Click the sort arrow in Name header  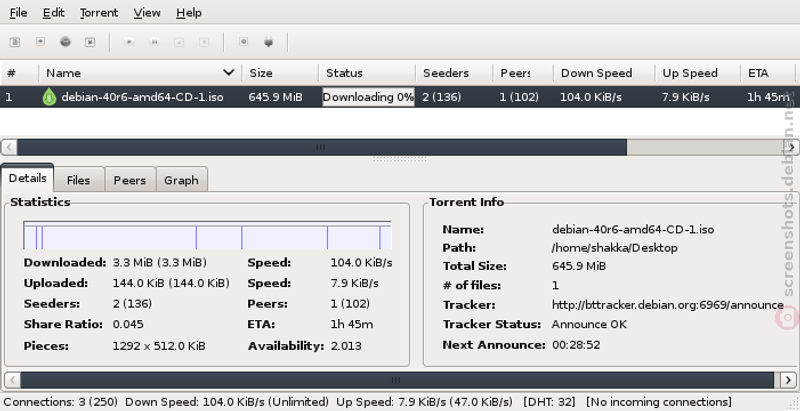[229, 73]
